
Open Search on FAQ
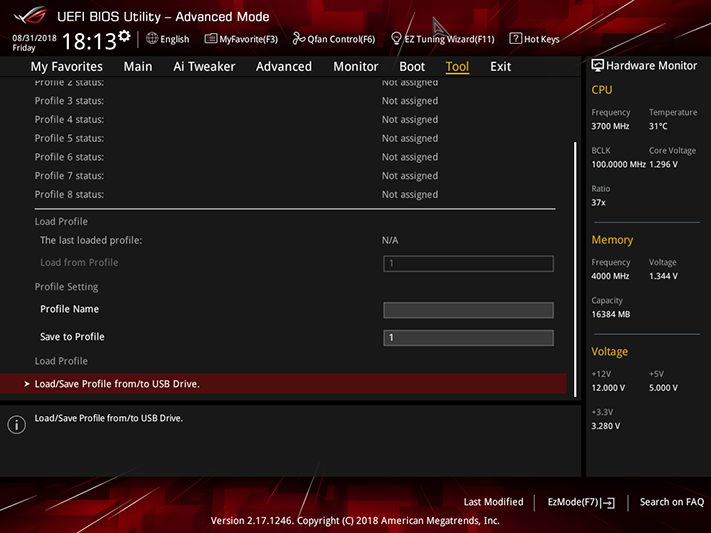coord(672,502)
